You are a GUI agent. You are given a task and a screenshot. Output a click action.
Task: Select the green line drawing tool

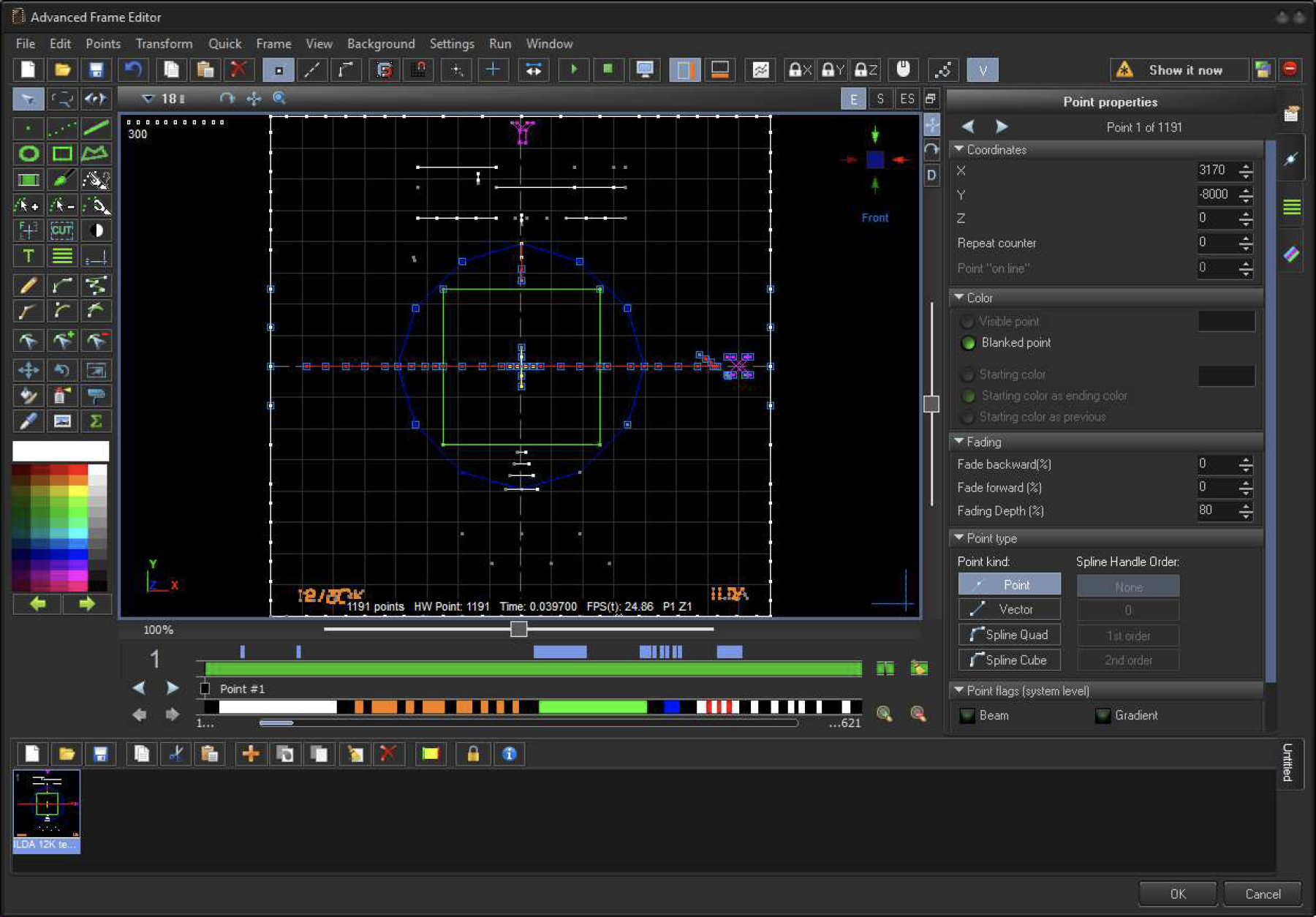[x=96, y=128]
